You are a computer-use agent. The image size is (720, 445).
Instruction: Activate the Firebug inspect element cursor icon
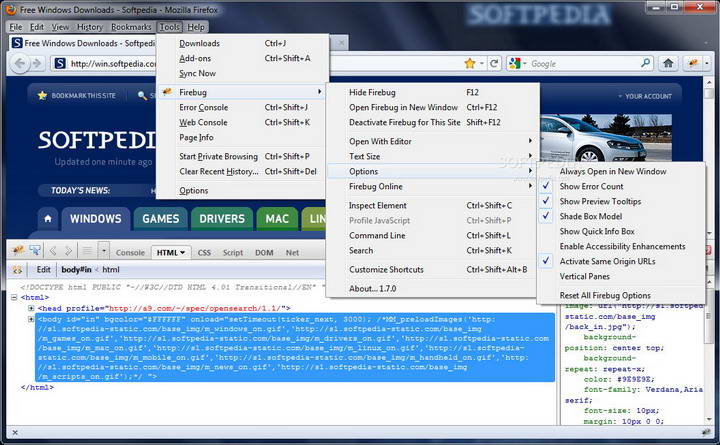[x=35, y=250]
